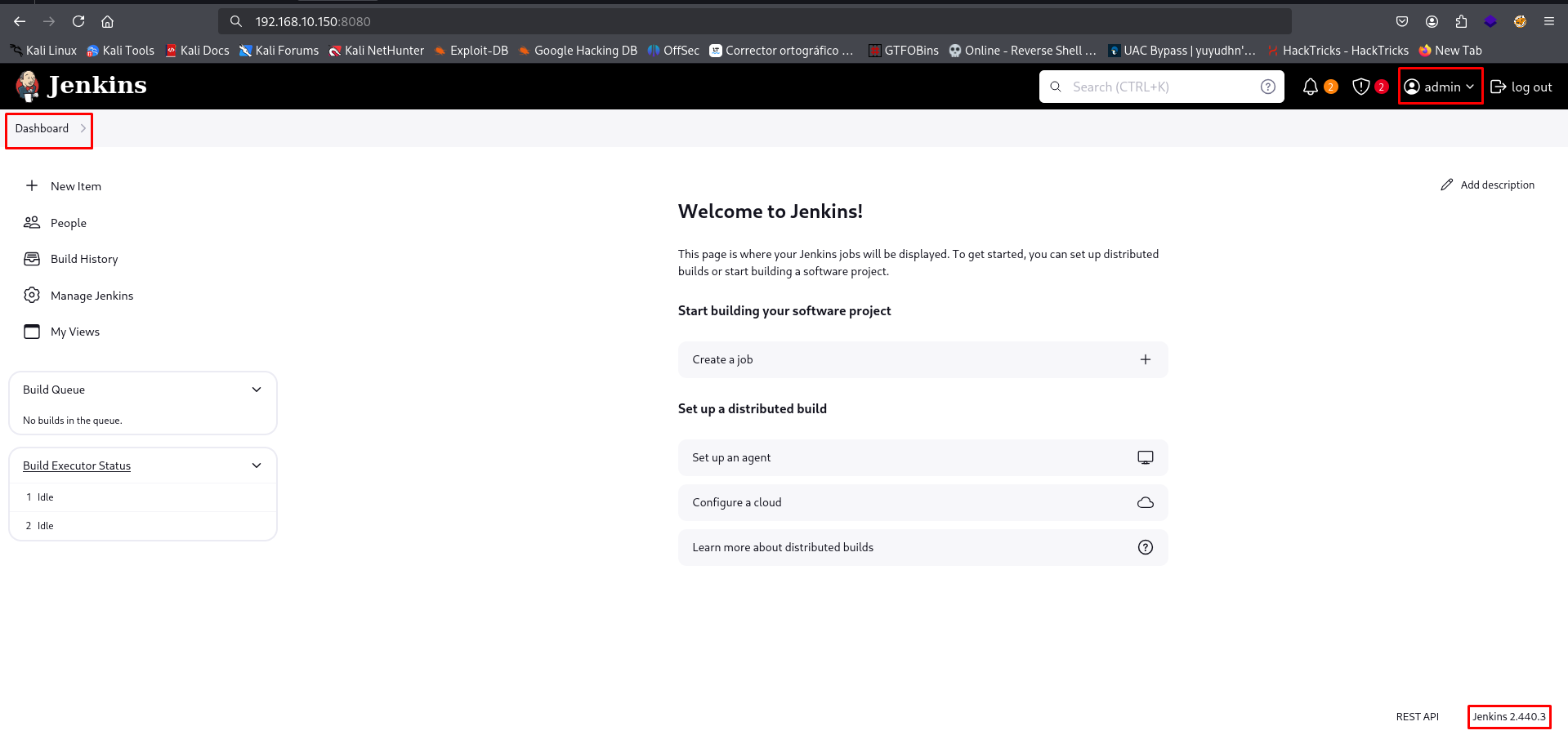
Task: Open Manage Jenkins
Action: [92, 296]
